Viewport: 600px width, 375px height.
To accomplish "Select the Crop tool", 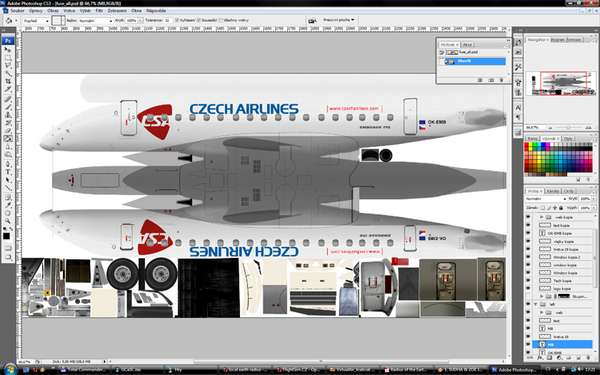I will click(8, 81).
